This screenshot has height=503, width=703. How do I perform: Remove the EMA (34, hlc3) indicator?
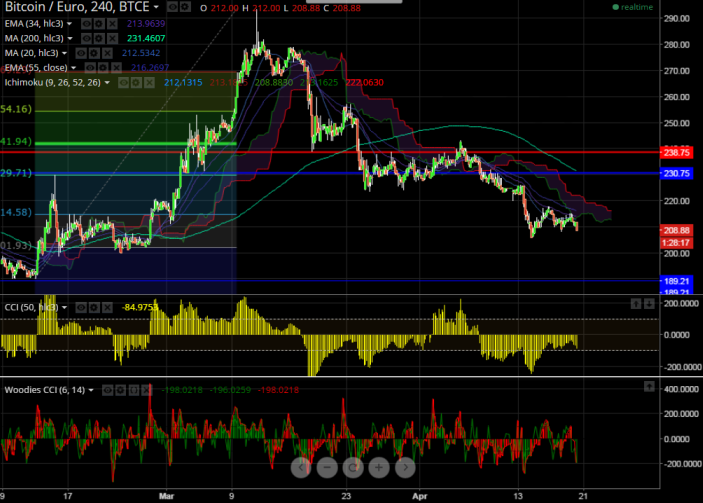[112, 23]
